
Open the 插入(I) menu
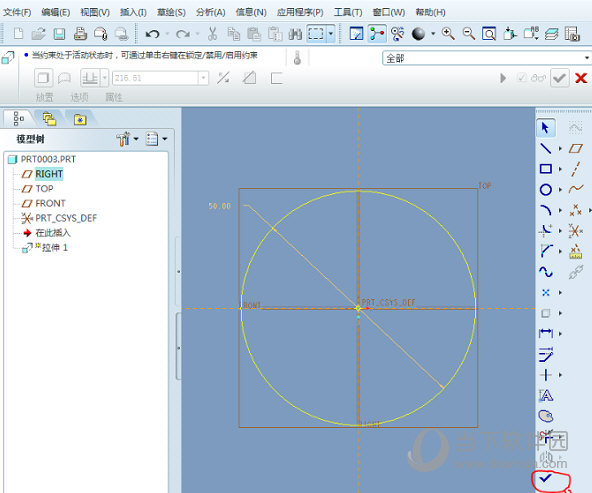pos(133,12)
